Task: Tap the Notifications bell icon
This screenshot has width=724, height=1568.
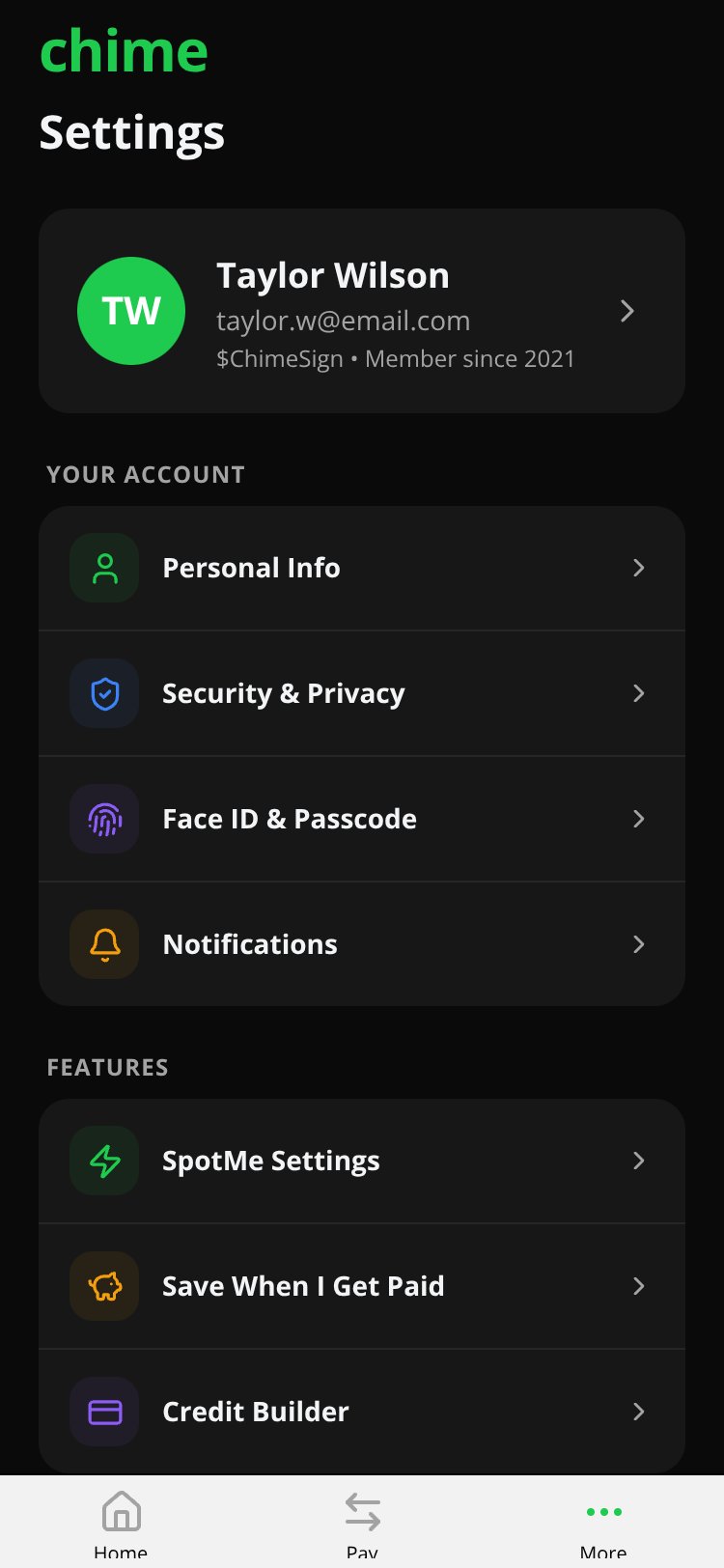Action: tap(104, 944)
